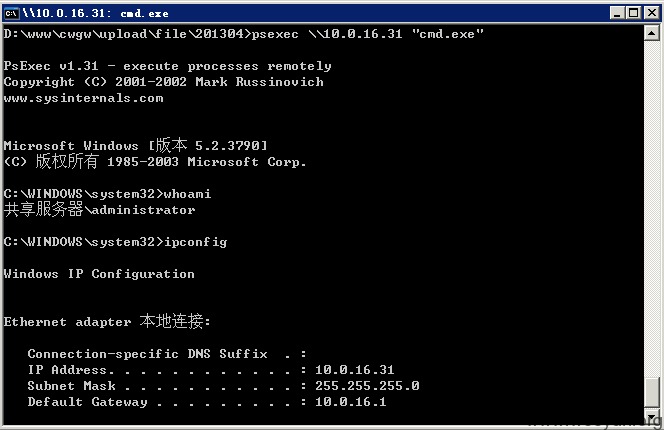Click the scrollbar up arrow
Image resolution: width=664 pixels, height=430 pixels.
[x=652, y=33]
